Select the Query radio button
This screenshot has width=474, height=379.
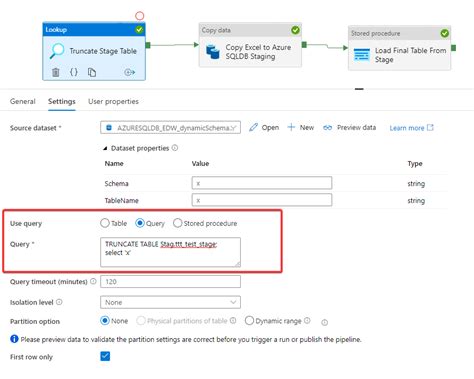pyautogui.click(x=140, y=223)
